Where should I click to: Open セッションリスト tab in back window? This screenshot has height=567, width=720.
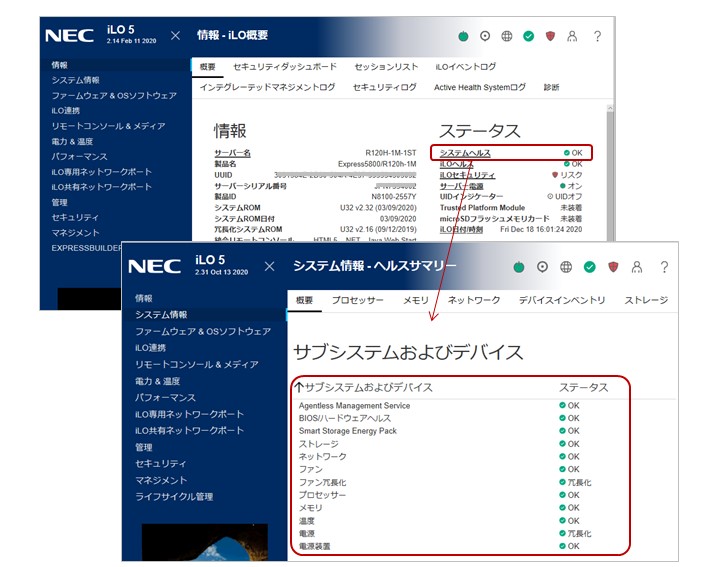tap(386, 67)
